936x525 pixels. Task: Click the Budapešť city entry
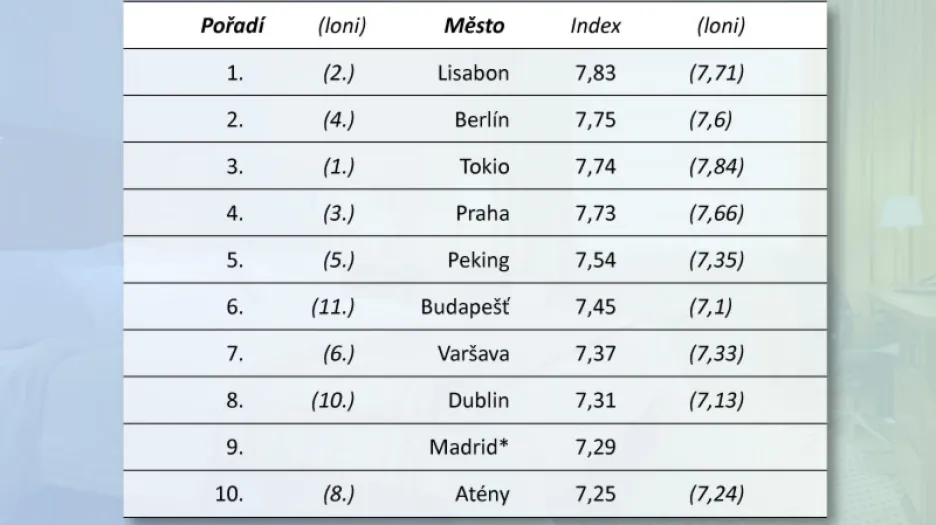(x=466, y=306)
